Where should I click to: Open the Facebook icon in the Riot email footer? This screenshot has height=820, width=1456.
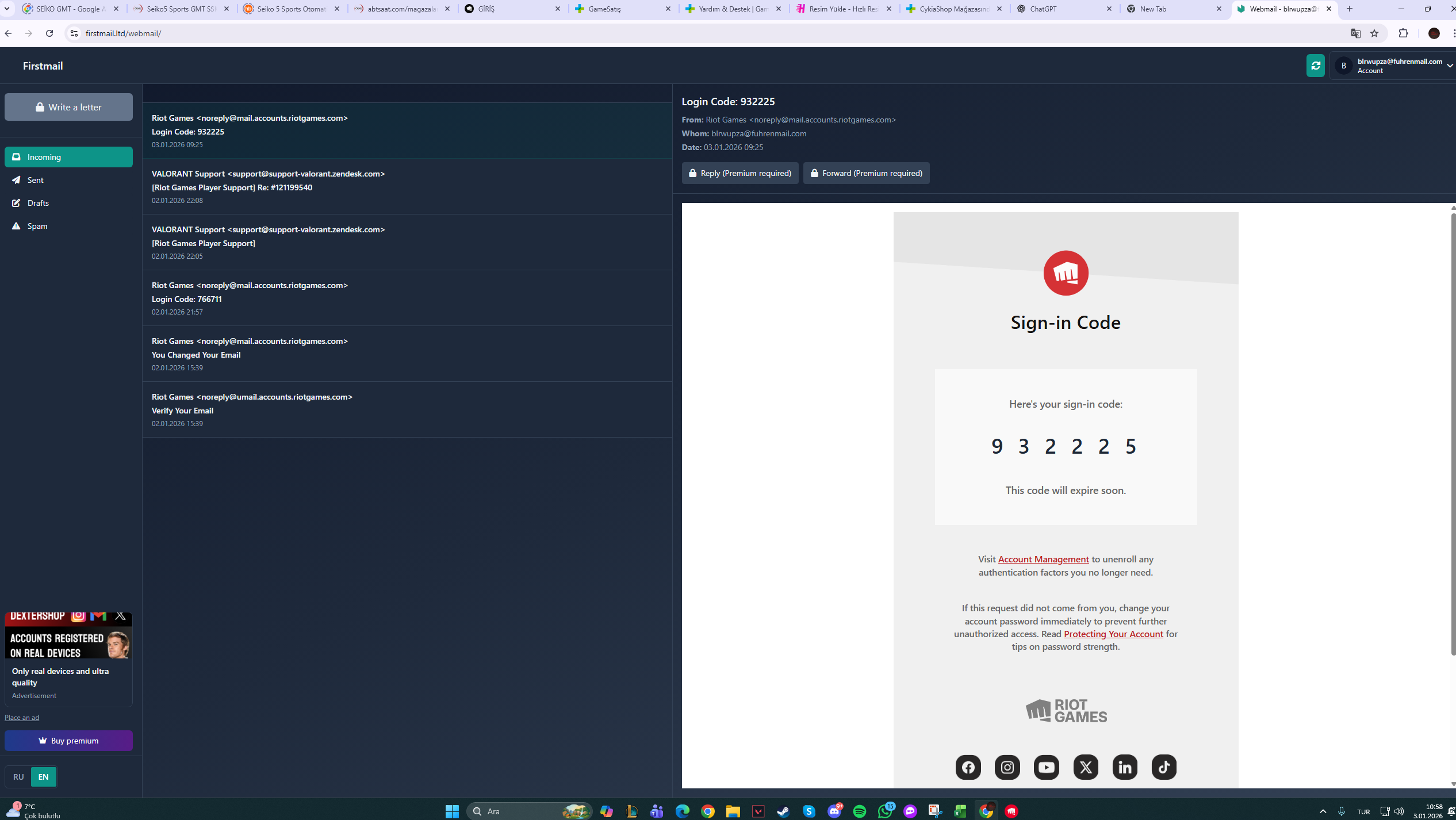pyautogui.click(x=968, y=767)
